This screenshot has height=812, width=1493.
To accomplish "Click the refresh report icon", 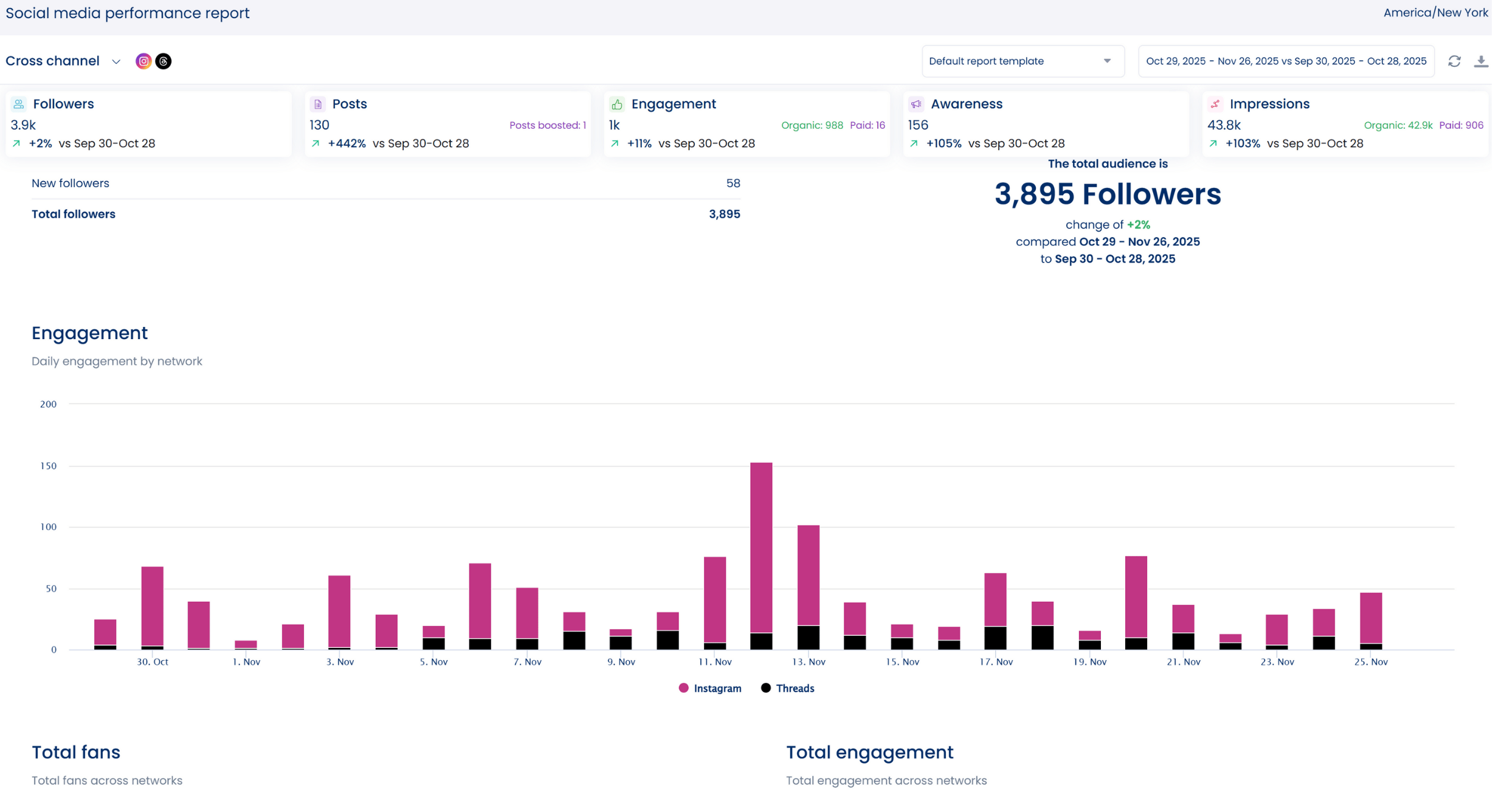I will point(1454,61).
